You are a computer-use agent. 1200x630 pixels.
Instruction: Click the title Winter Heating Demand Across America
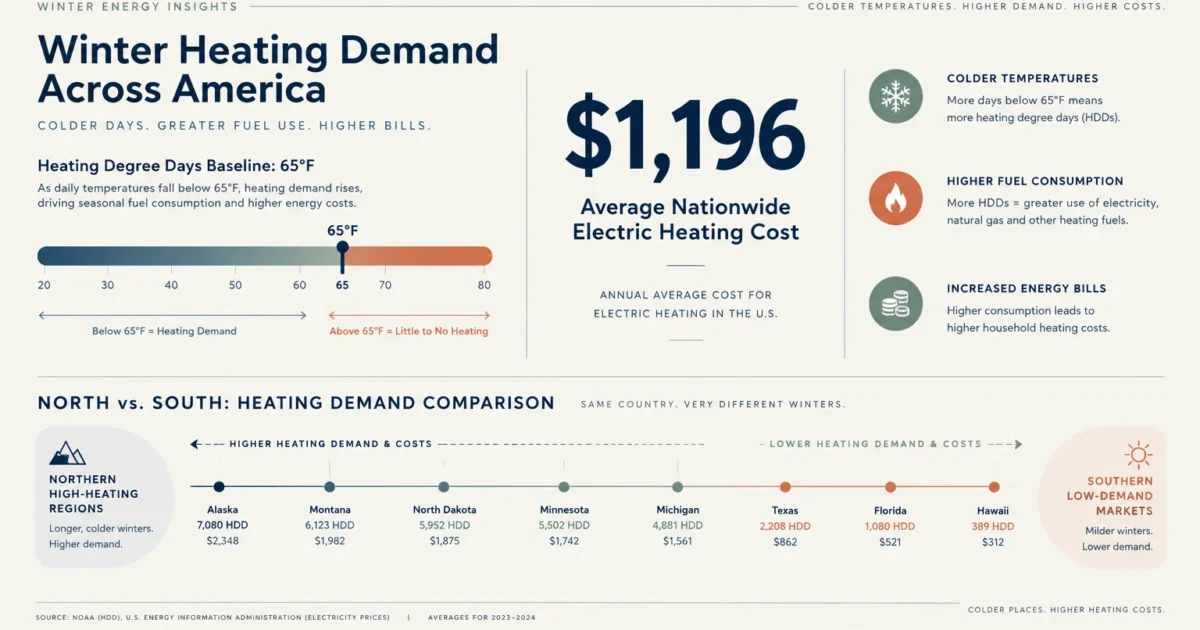[268, 69]
